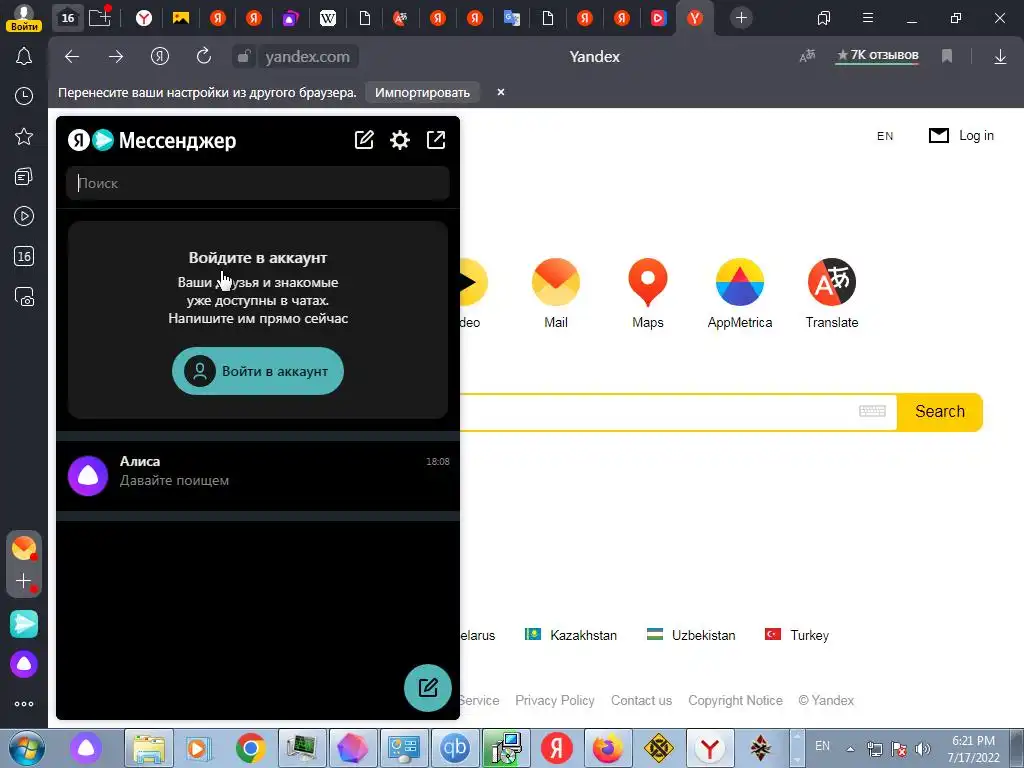Open Firefox from the taskbar
Screen dimensions: 1024x768
point(607,748)
